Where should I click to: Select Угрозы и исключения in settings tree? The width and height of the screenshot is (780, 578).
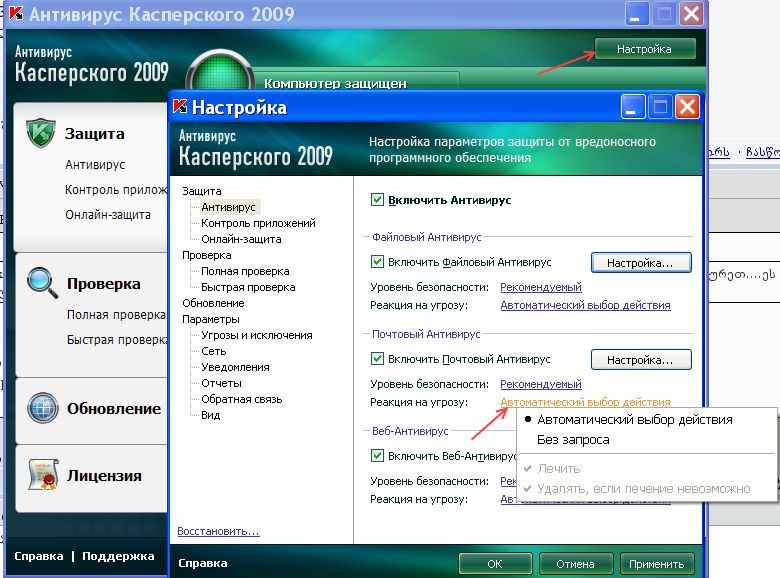(x=257, y=335)
